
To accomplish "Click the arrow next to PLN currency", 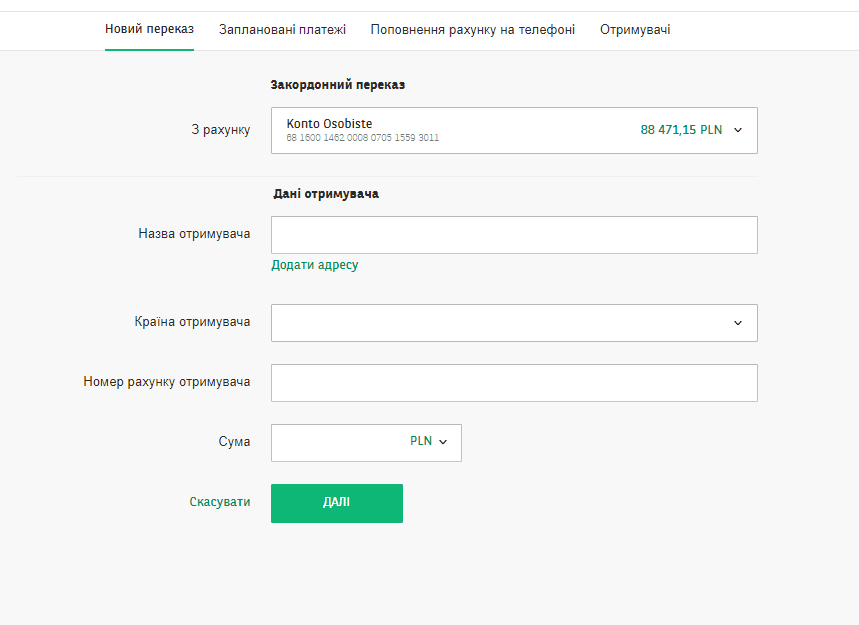I will click(443, 442).
